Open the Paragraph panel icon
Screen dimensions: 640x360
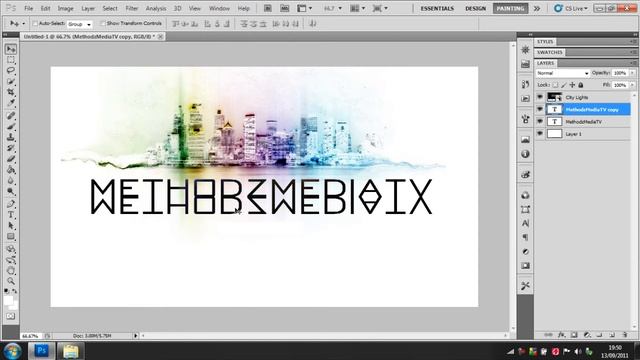tap(525, 238)
